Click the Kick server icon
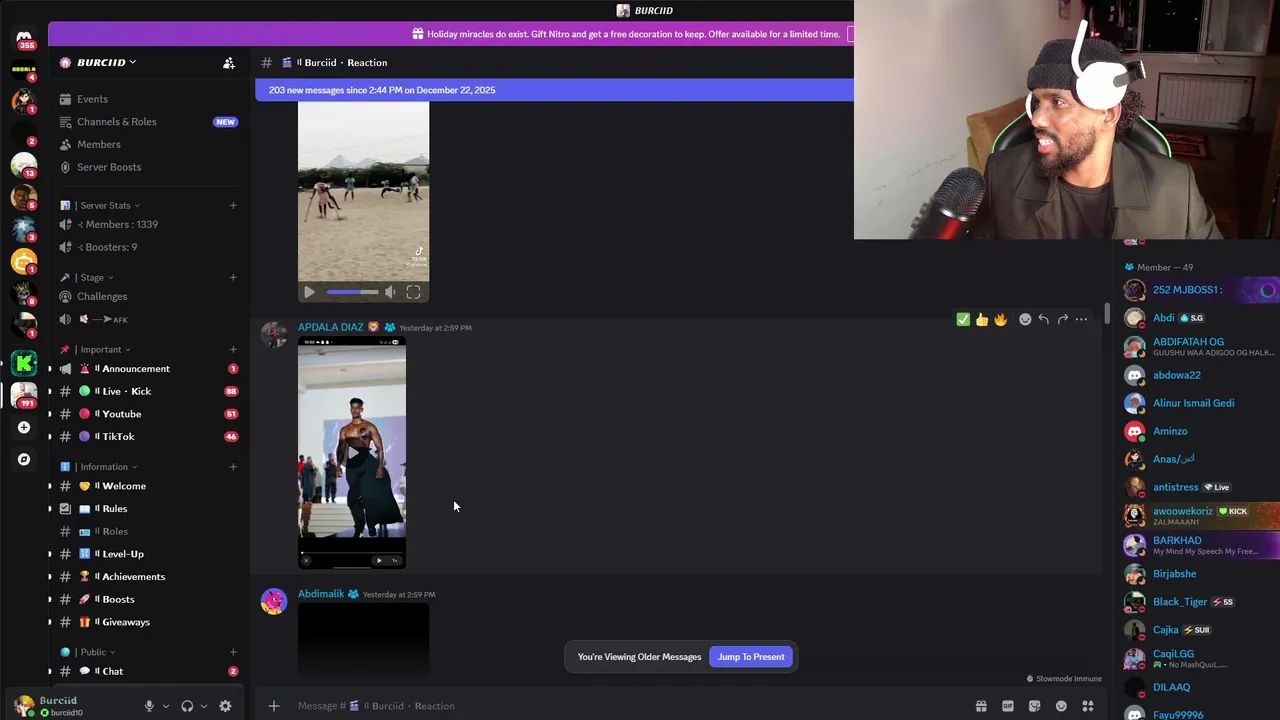This screenshot has height=720, width=1280. point(24,363)
